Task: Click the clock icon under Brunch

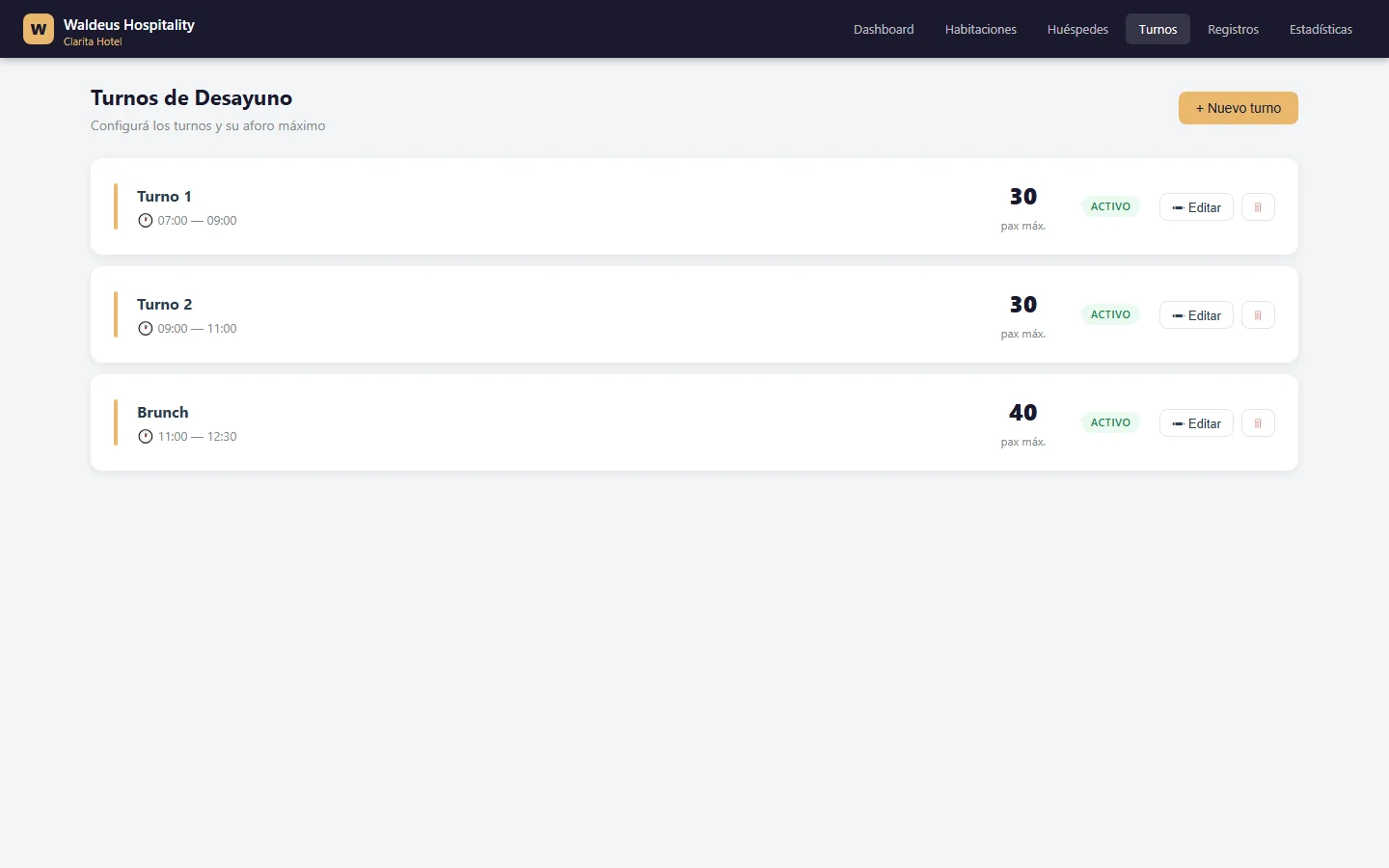Action: click(146, 436)
